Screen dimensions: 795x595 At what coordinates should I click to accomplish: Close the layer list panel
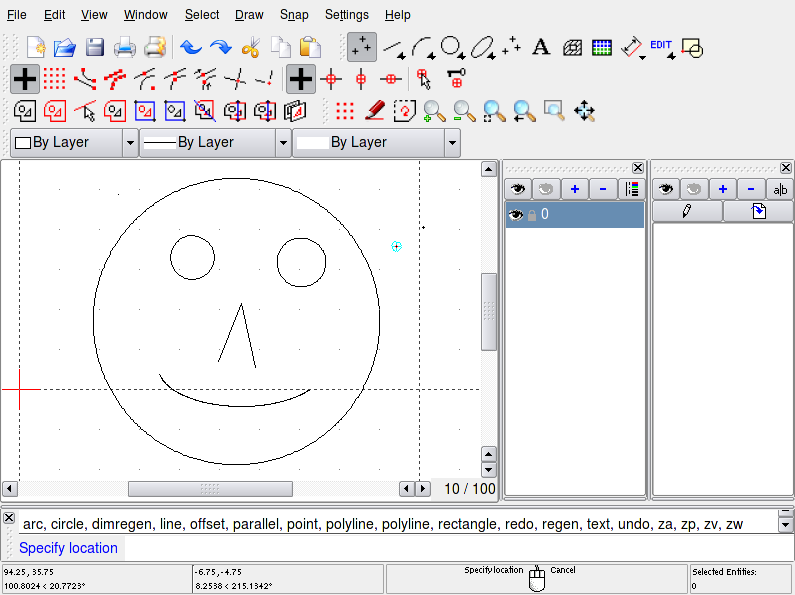(638, 168)
